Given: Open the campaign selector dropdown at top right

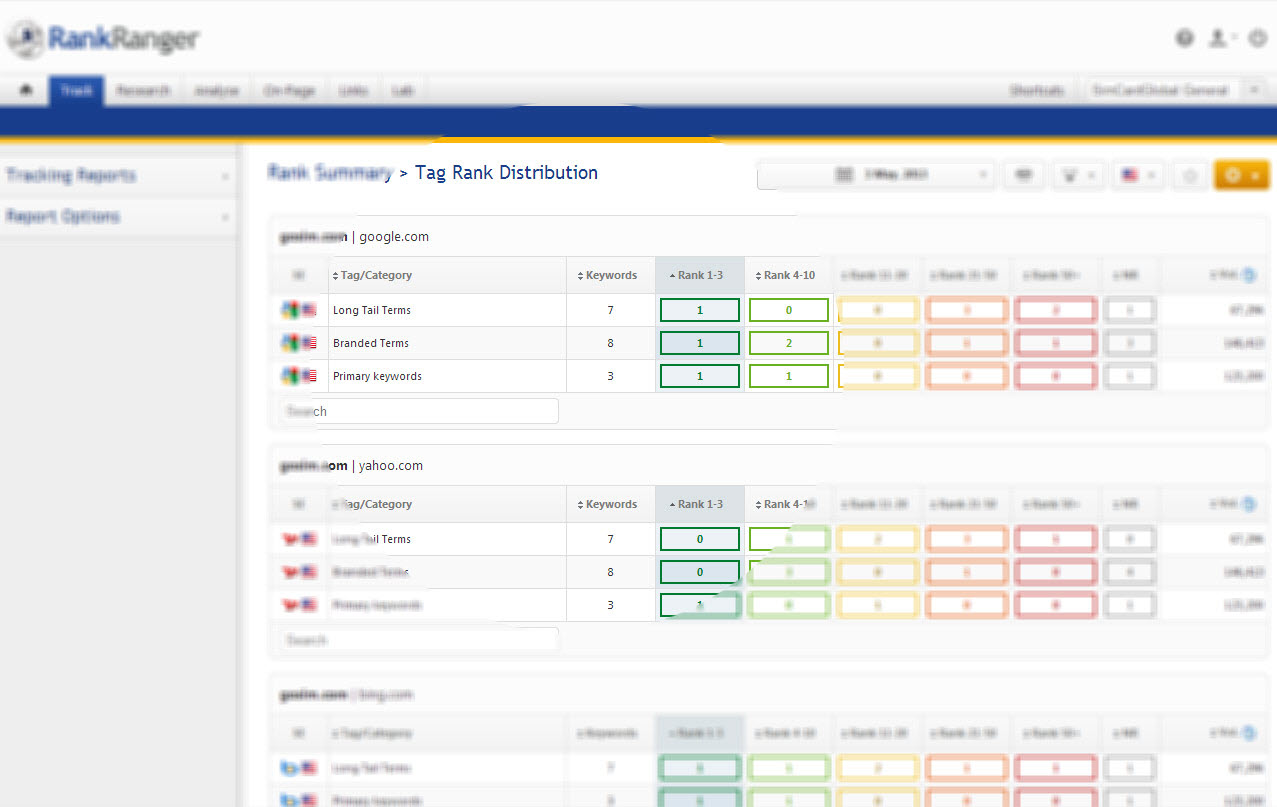Looking at the screenshot, I should tap(1175, 90).
